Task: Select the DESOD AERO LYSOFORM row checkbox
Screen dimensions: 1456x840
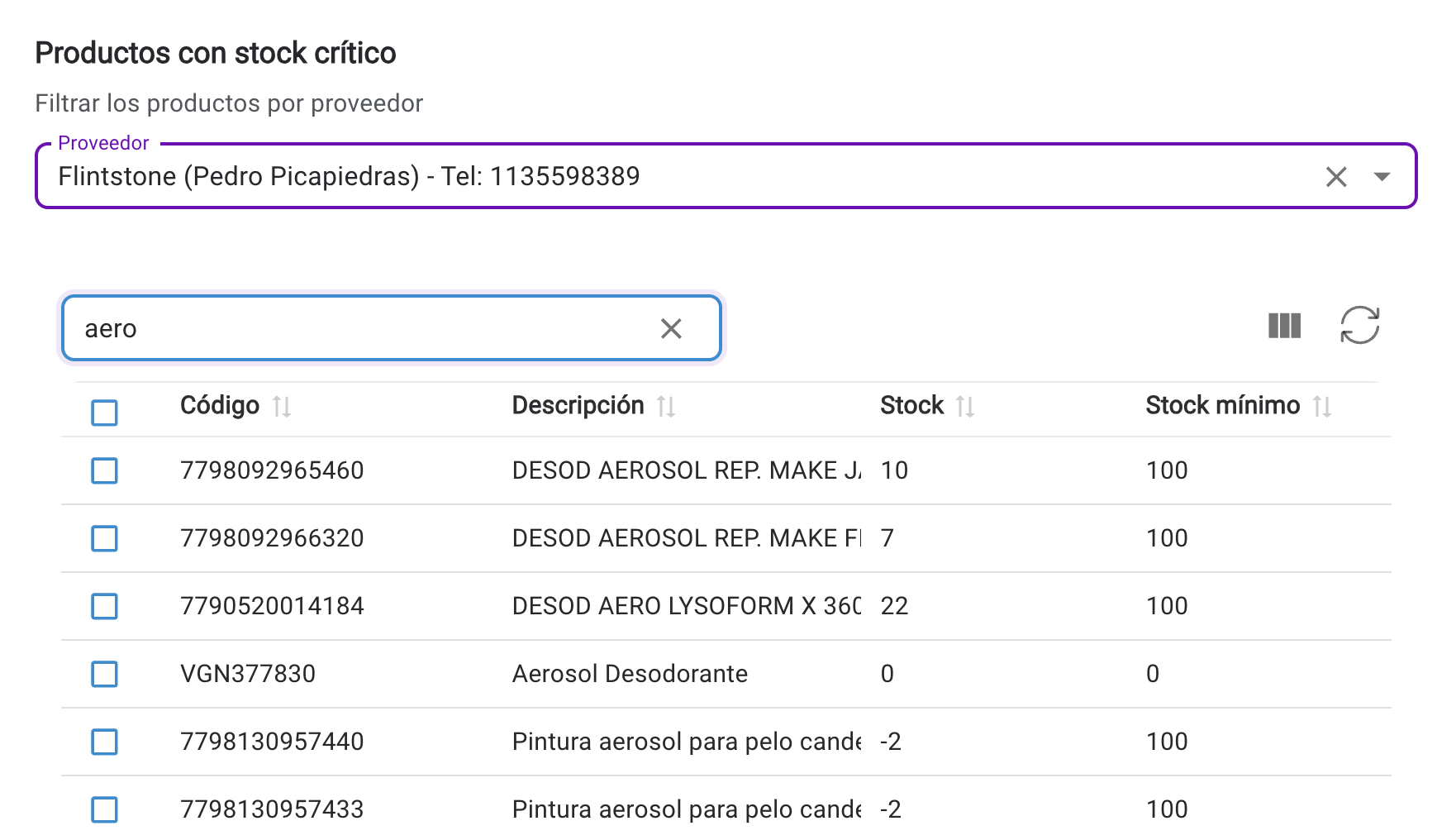Action: tap(104, 606)
